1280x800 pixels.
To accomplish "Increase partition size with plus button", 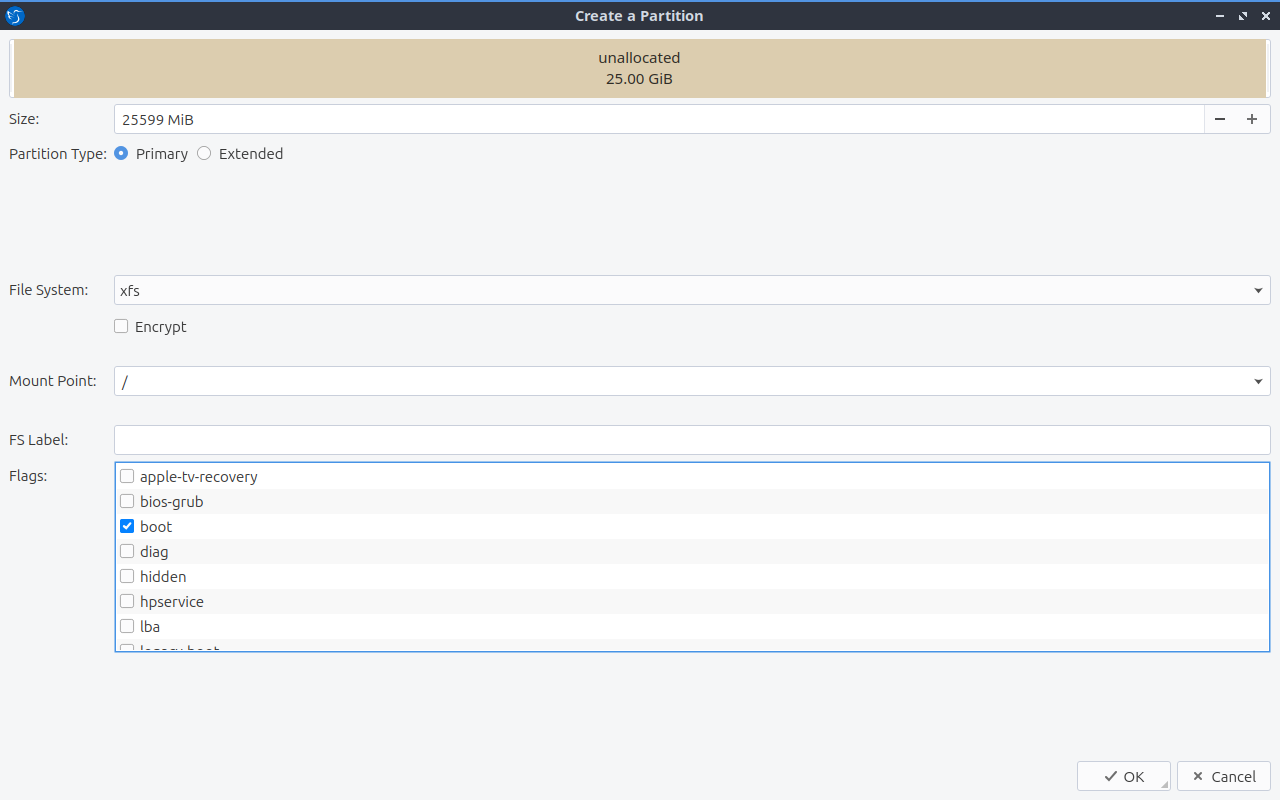I will tap(1251, 119).
